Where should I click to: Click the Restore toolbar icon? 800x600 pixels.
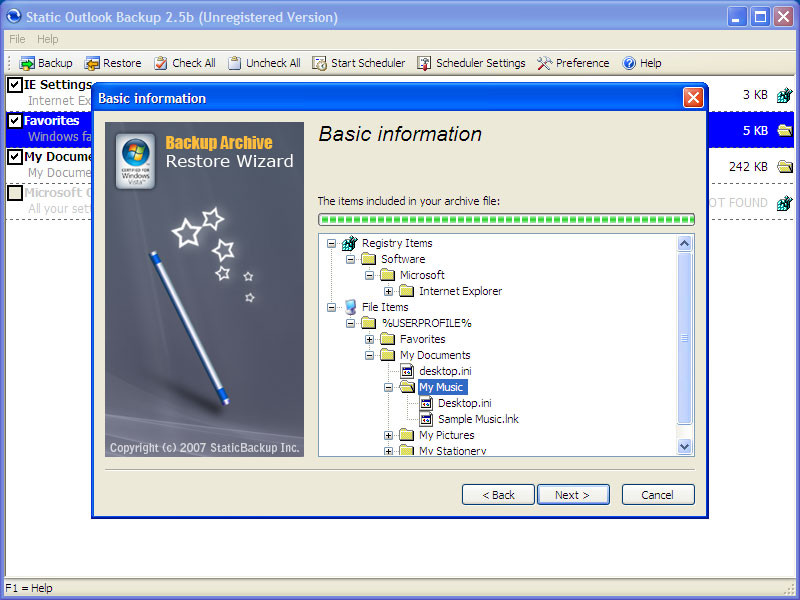click(x=92, y=63)
